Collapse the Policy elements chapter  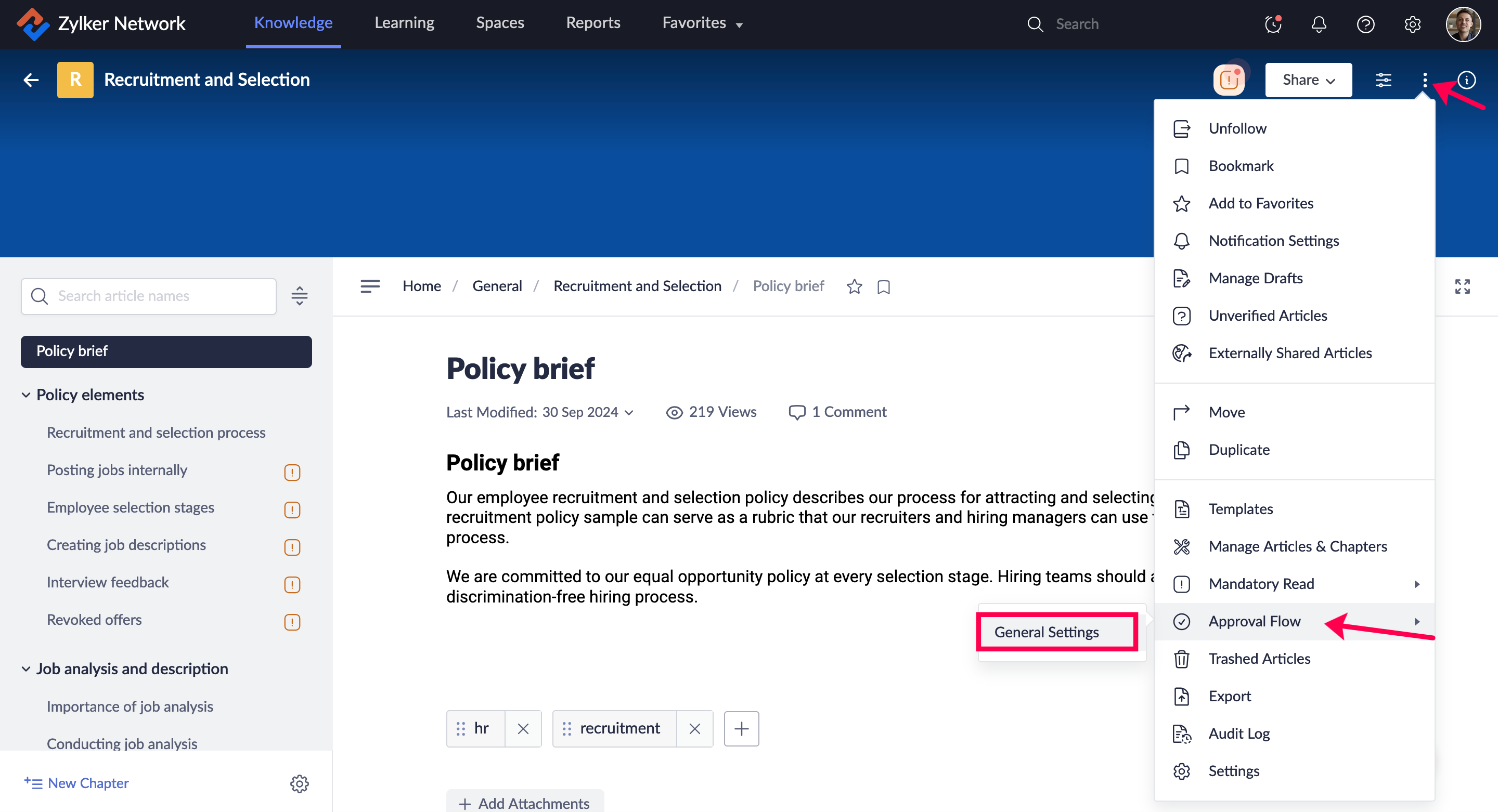(x=25, y=395)
